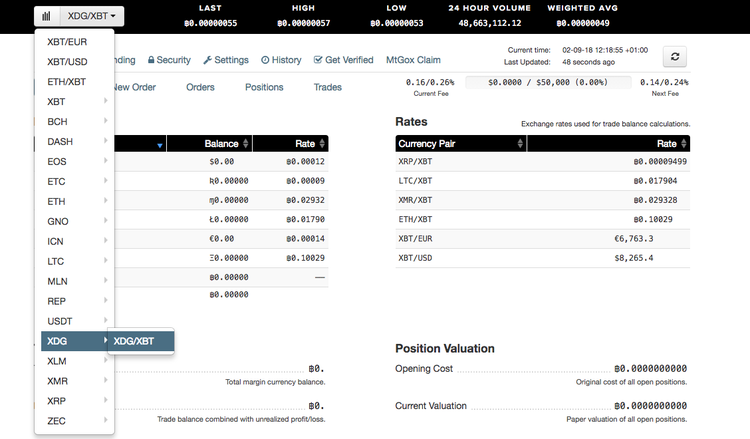Image resolution: width=750 pixels, height=439 pixels.
Task: Switch to the Trades tab
Action: pos(327,87)
